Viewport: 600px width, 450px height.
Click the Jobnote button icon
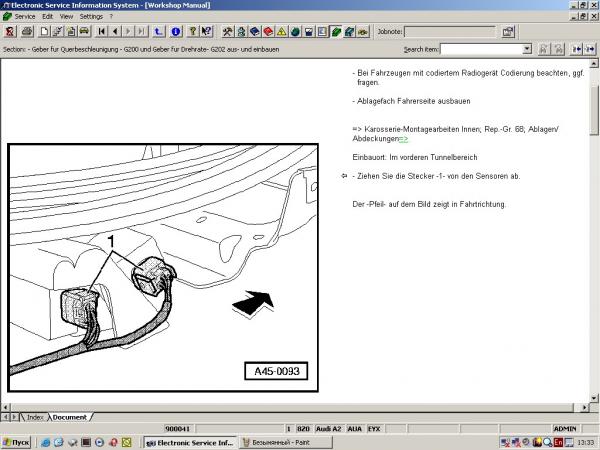click(x=508, y=31)
